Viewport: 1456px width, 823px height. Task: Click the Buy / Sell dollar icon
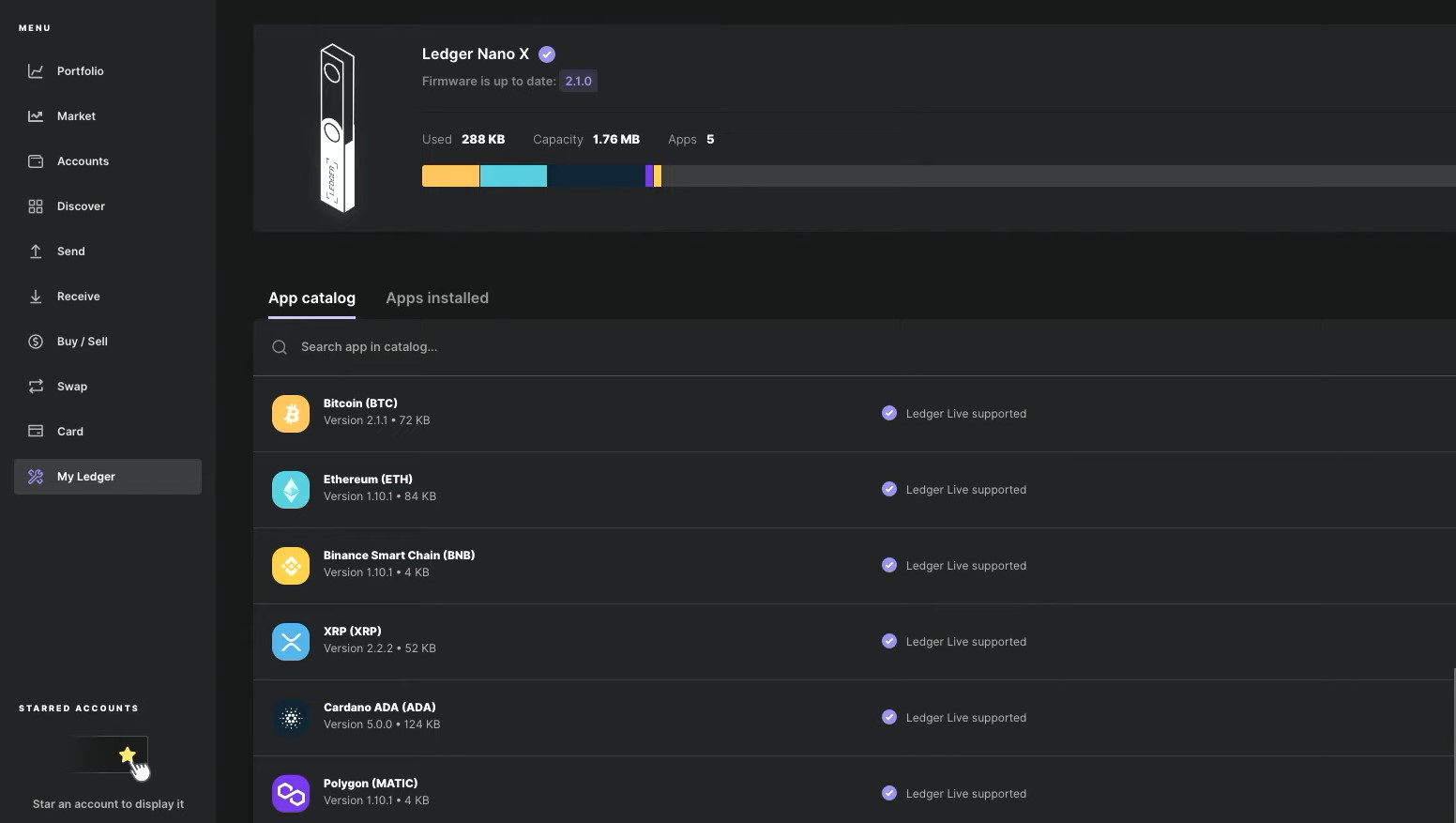click(x=36, y=342)
